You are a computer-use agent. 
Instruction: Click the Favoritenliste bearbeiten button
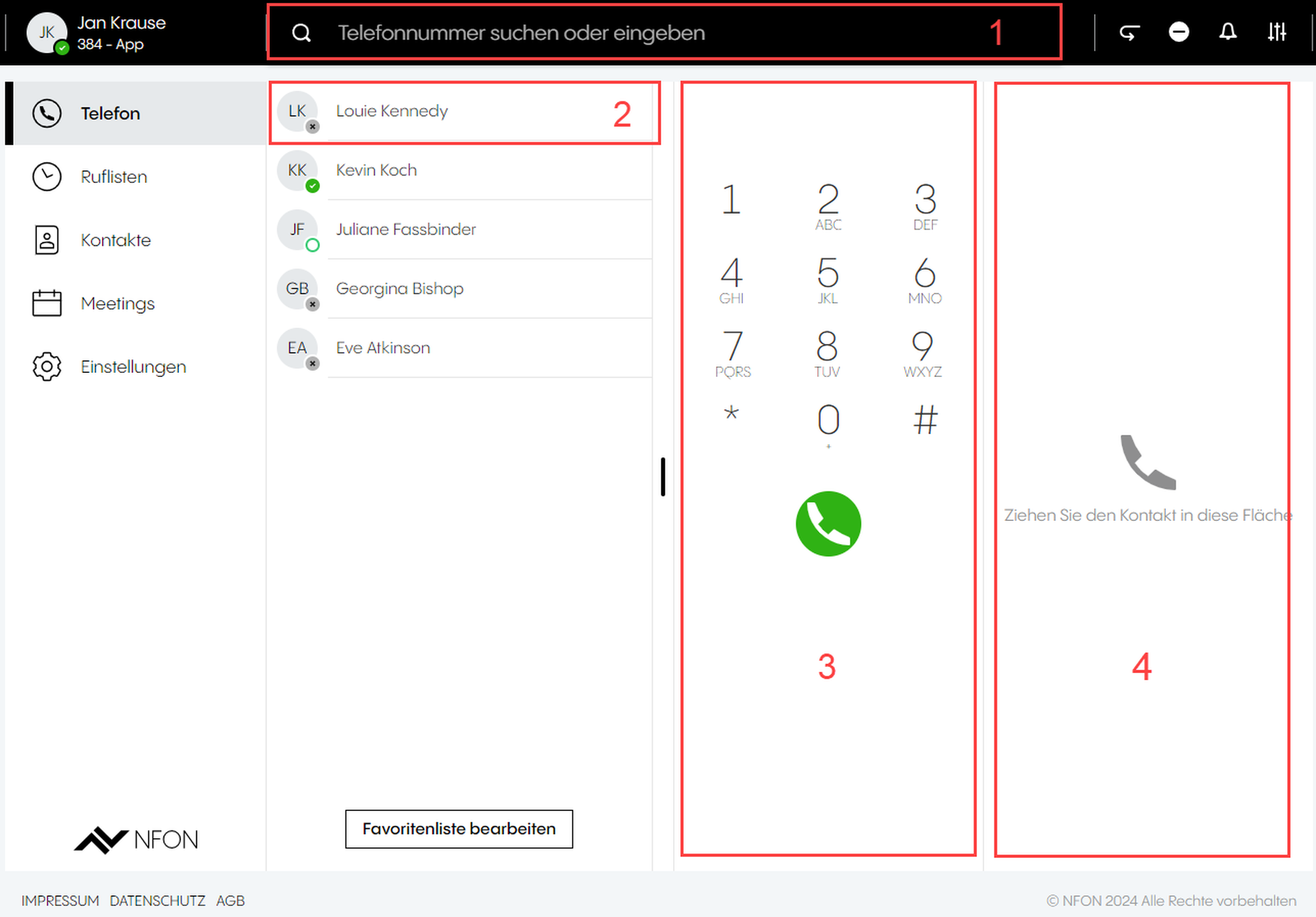459,829
